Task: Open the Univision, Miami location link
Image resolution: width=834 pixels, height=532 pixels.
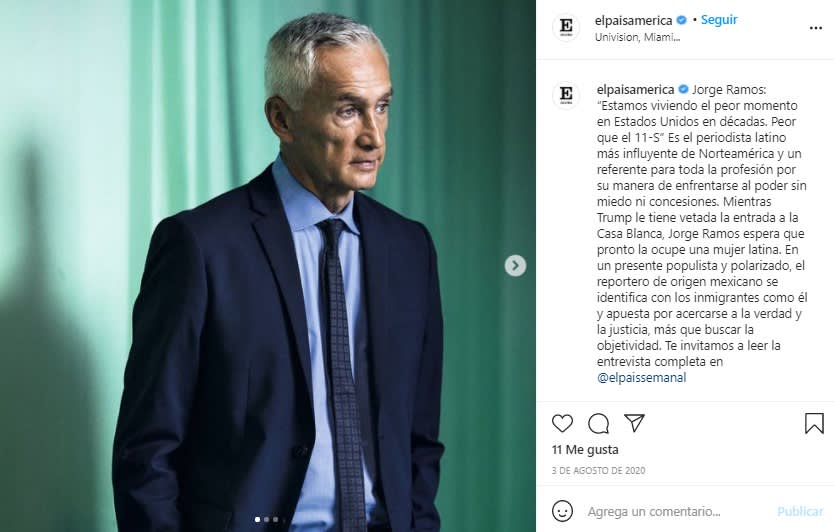Action: pyautogui.click(x=637, y=37)
